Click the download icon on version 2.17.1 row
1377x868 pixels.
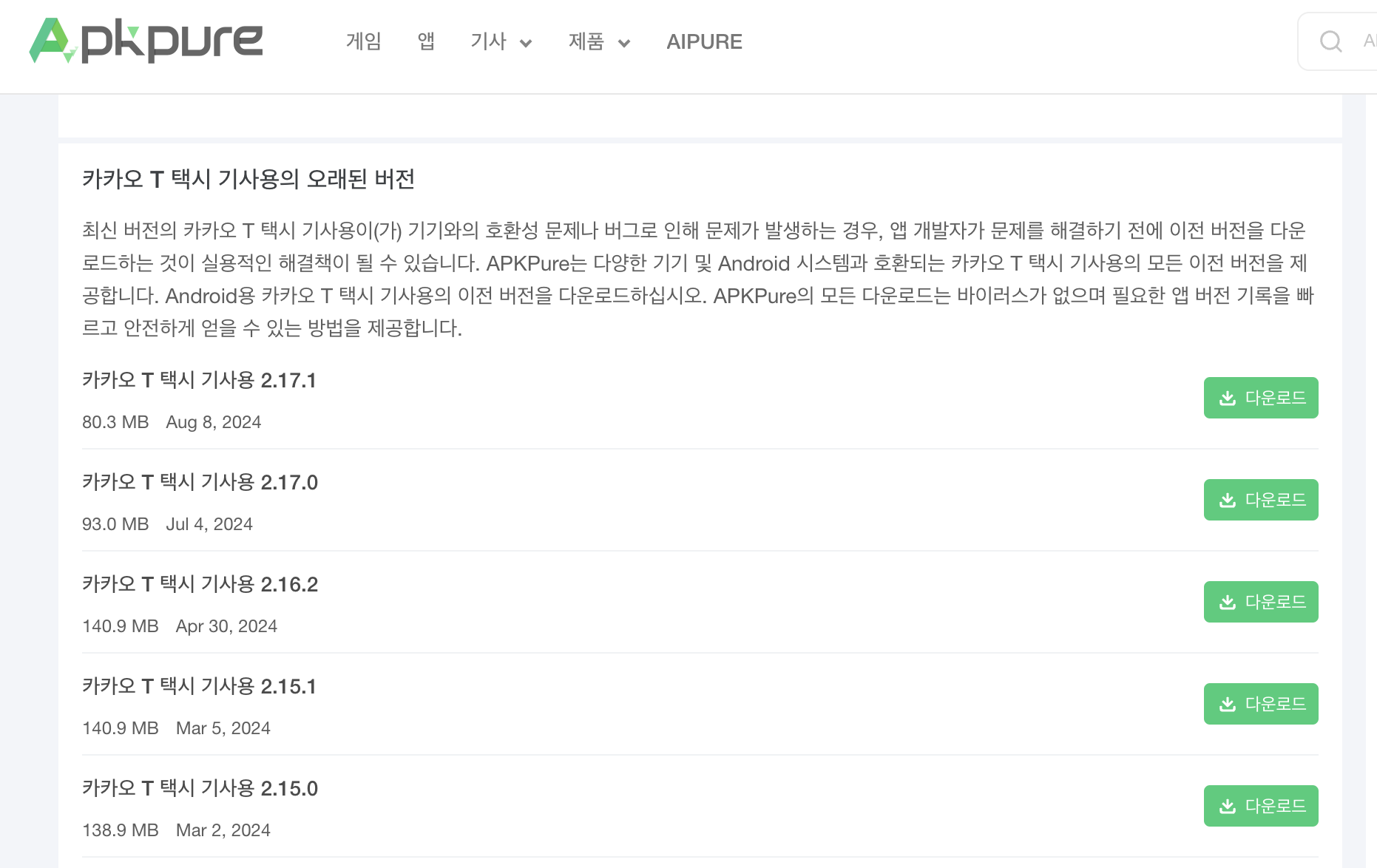tap(1228, 398)
